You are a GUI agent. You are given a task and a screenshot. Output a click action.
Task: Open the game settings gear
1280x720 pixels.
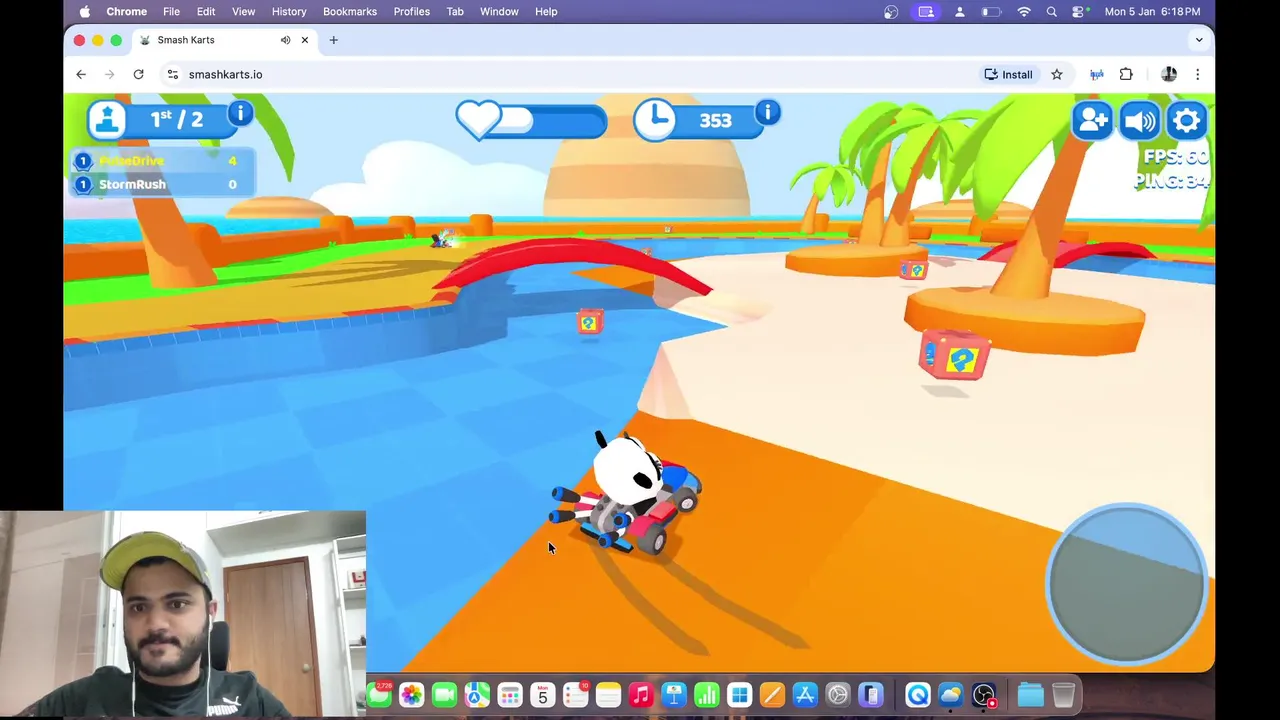tap(1187, 121)
